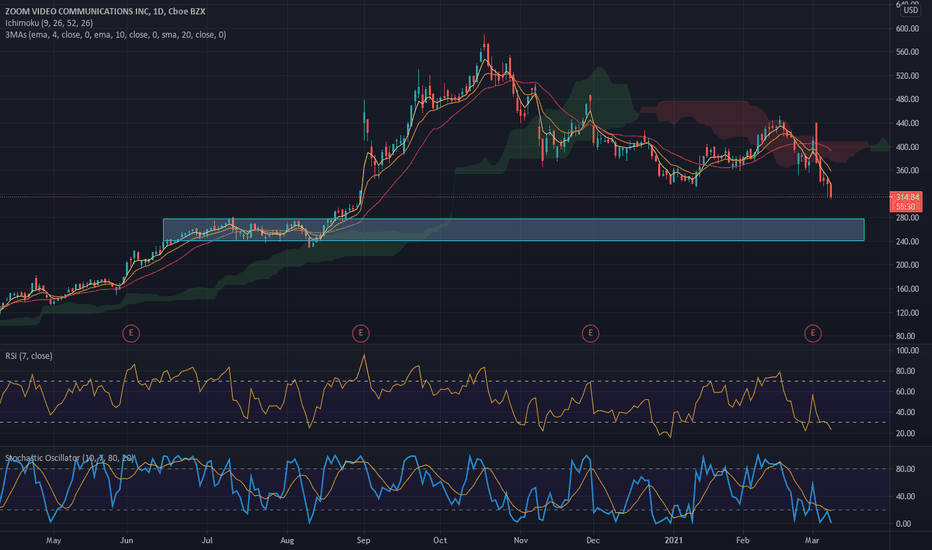Viewport: 932px width, 550px height.
Task: Click the Dec label on time axis
Action: coord(593,540)
